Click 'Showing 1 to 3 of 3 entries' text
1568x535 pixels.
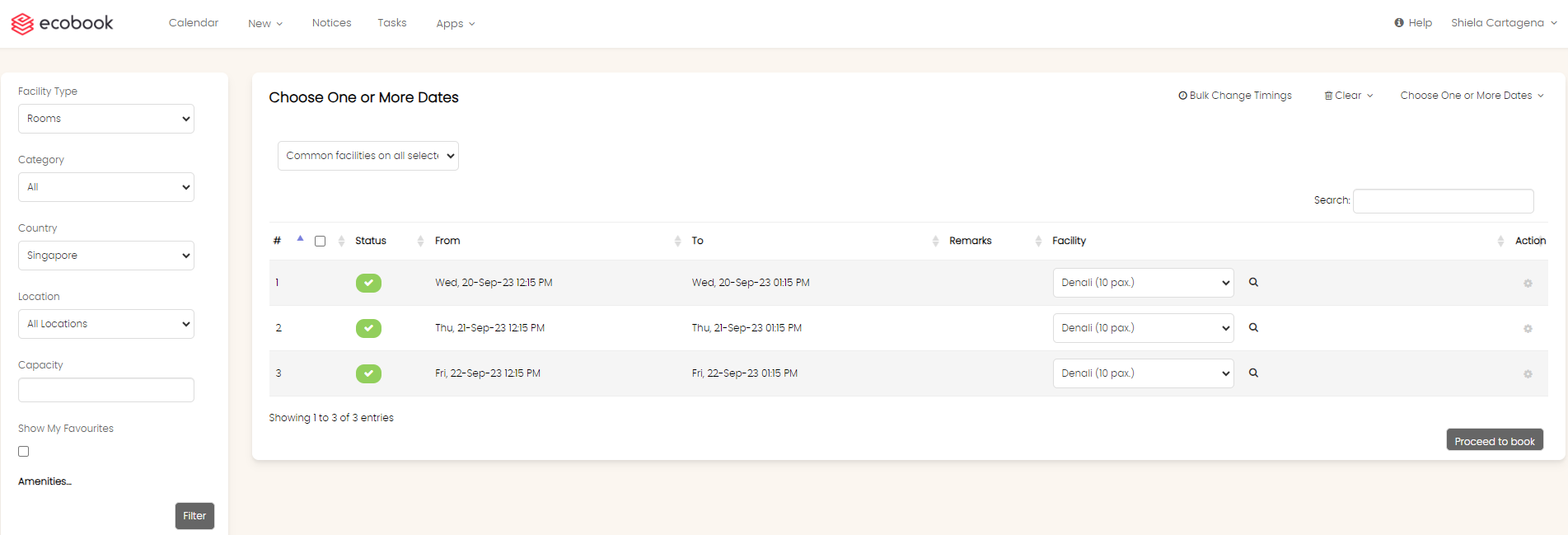331,418
